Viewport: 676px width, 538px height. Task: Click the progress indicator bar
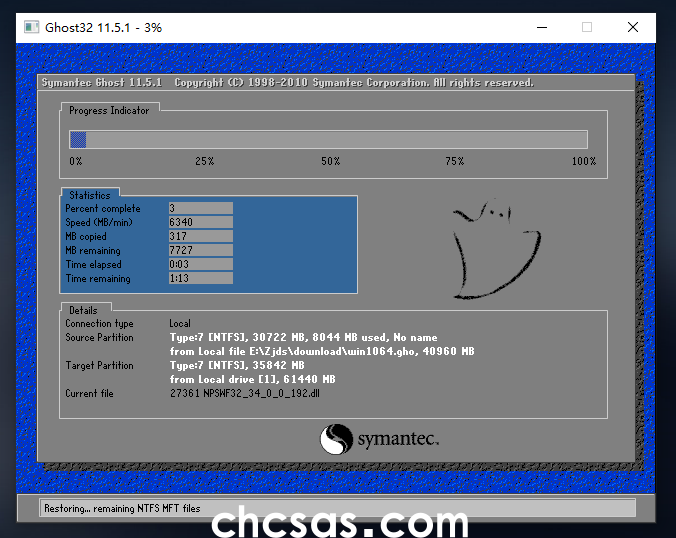[x=328, y=140]
